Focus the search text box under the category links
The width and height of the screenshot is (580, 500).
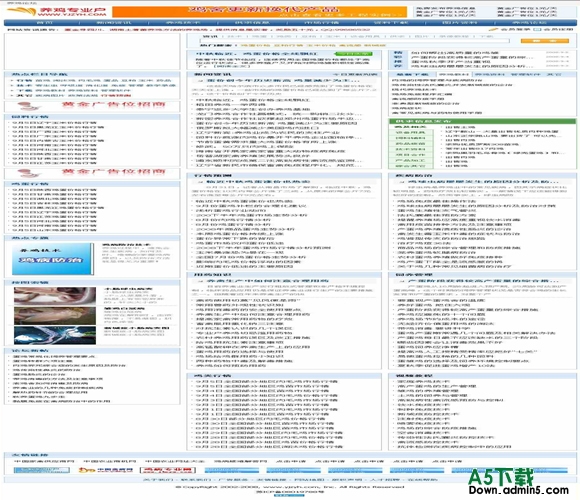pyautogui.click(x=355, y=41)
